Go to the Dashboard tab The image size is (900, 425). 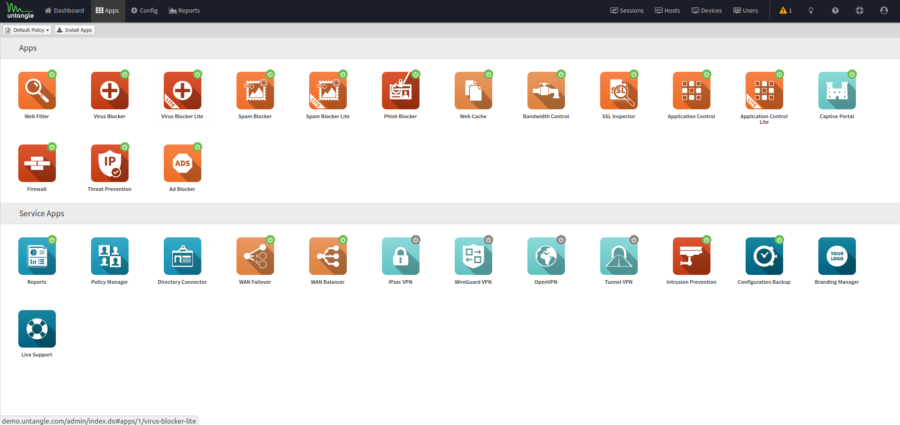click(64, 11)
